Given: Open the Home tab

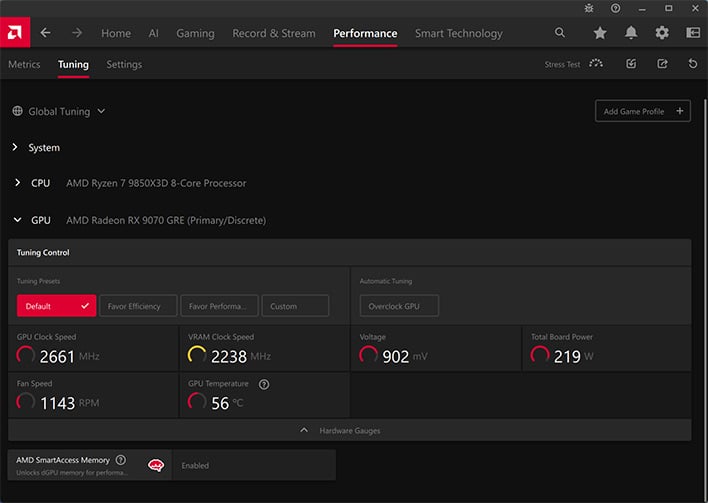Looking at the screenshot, I should coord(116,33).
